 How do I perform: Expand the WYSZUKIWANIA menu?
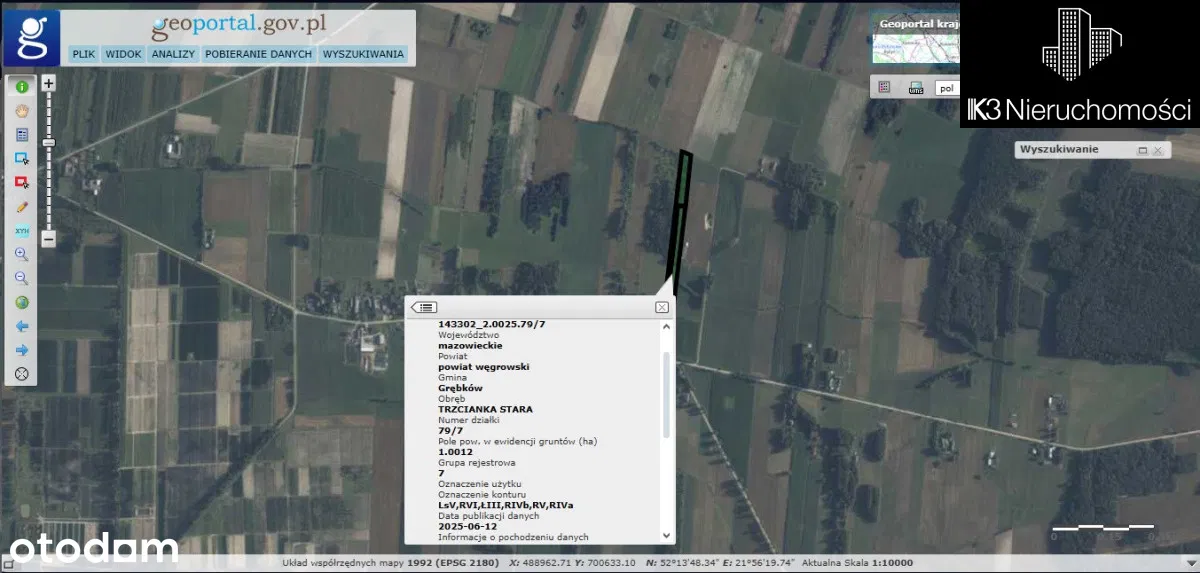[x=363, y=54]
